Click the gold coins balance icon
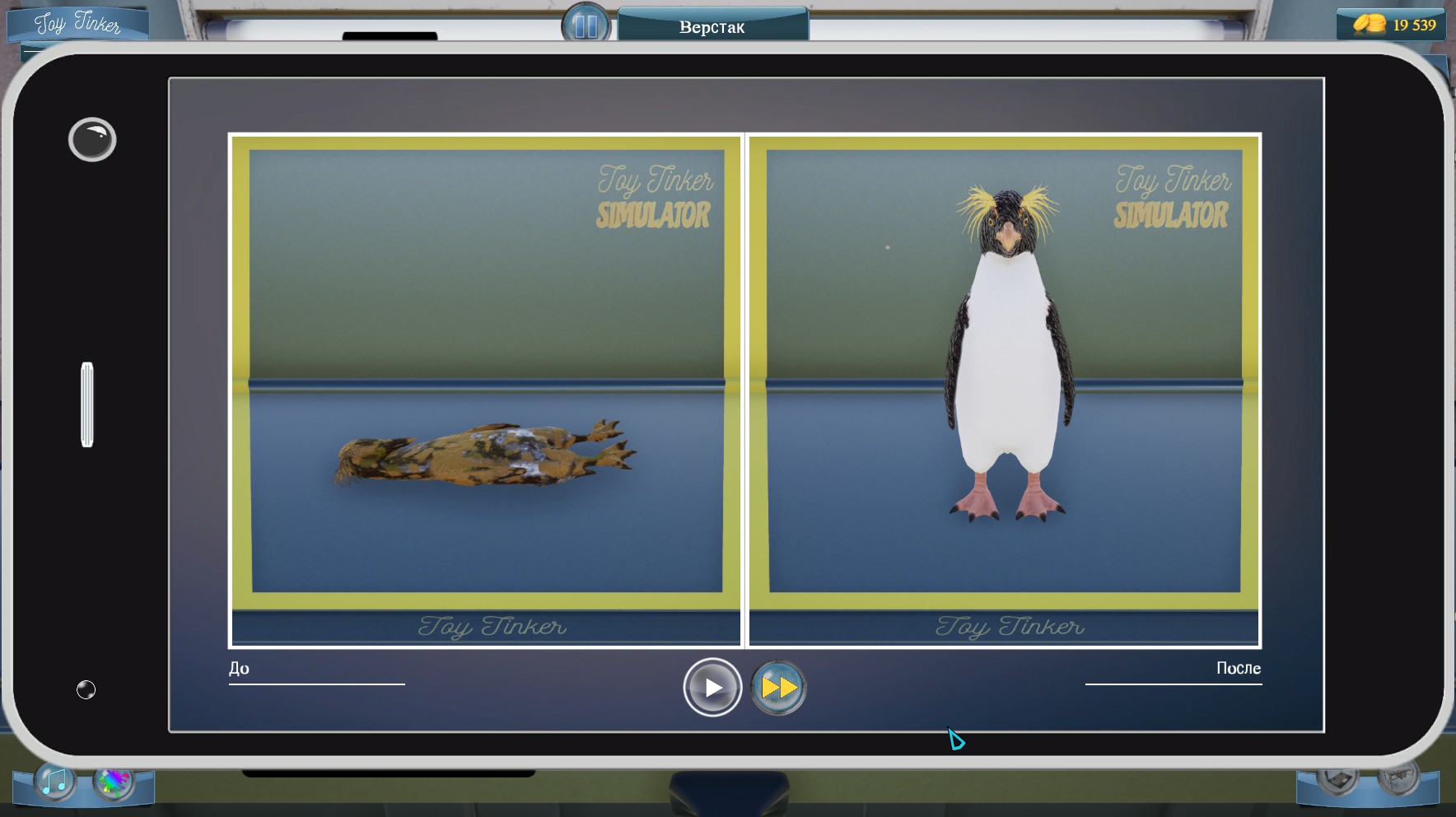 [1370, 24]
